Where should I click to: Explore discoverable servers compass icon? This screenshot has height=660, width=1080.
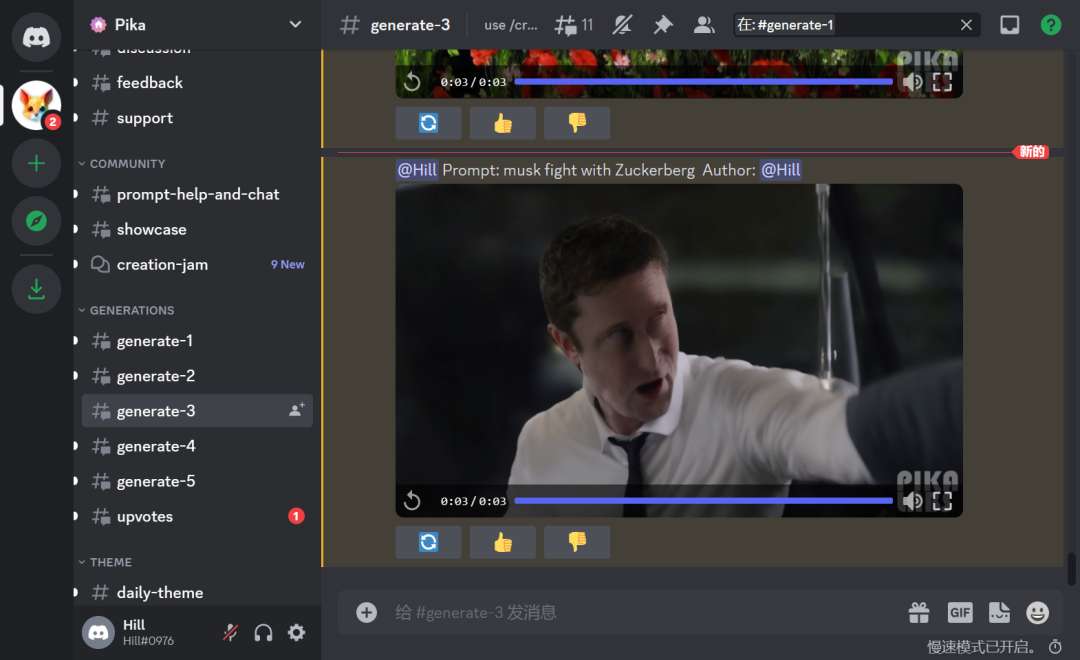pyautogui.click(x=36, y=221)
